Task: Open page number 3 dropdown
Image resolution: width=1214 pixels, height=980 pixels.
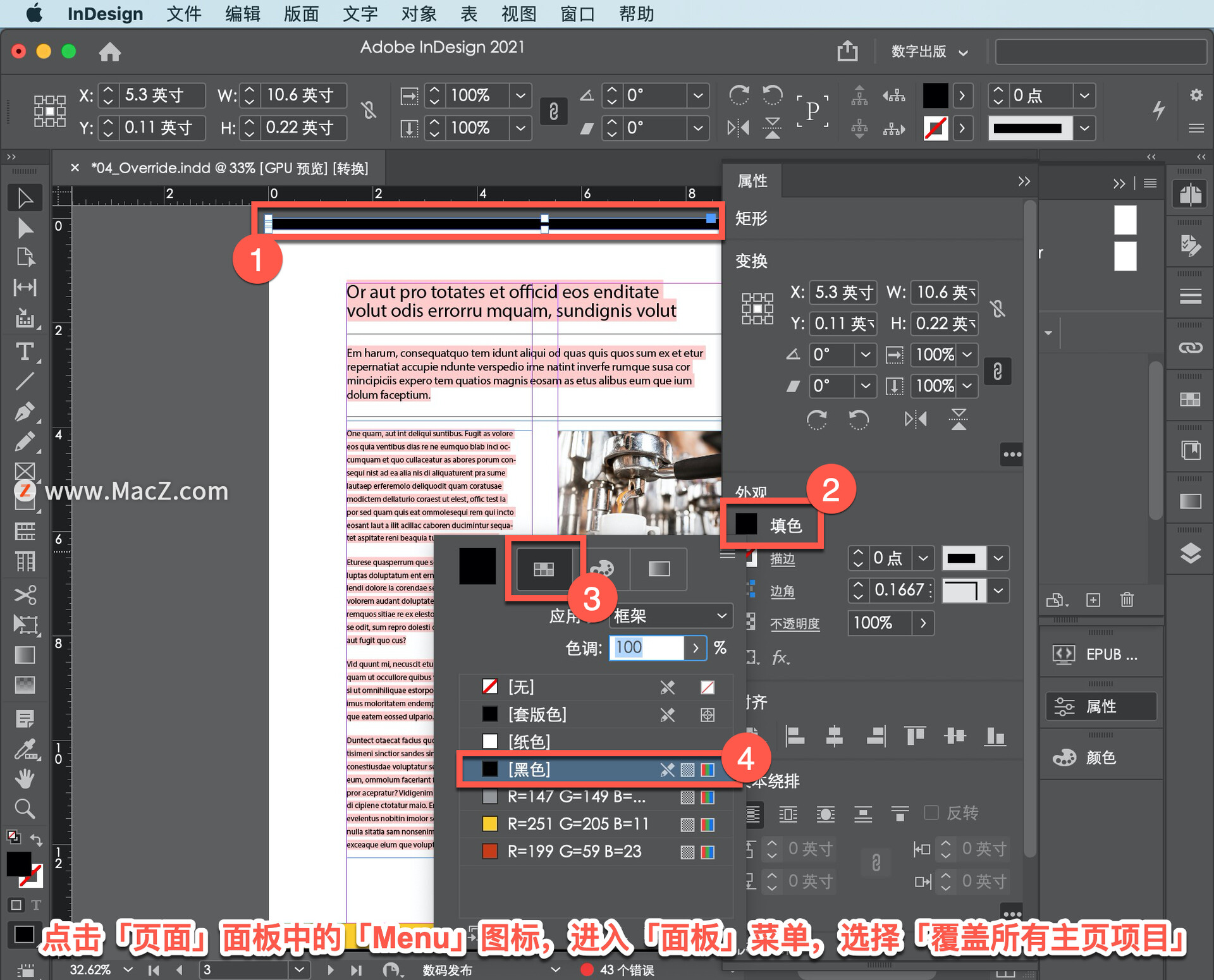Action: 300,969
